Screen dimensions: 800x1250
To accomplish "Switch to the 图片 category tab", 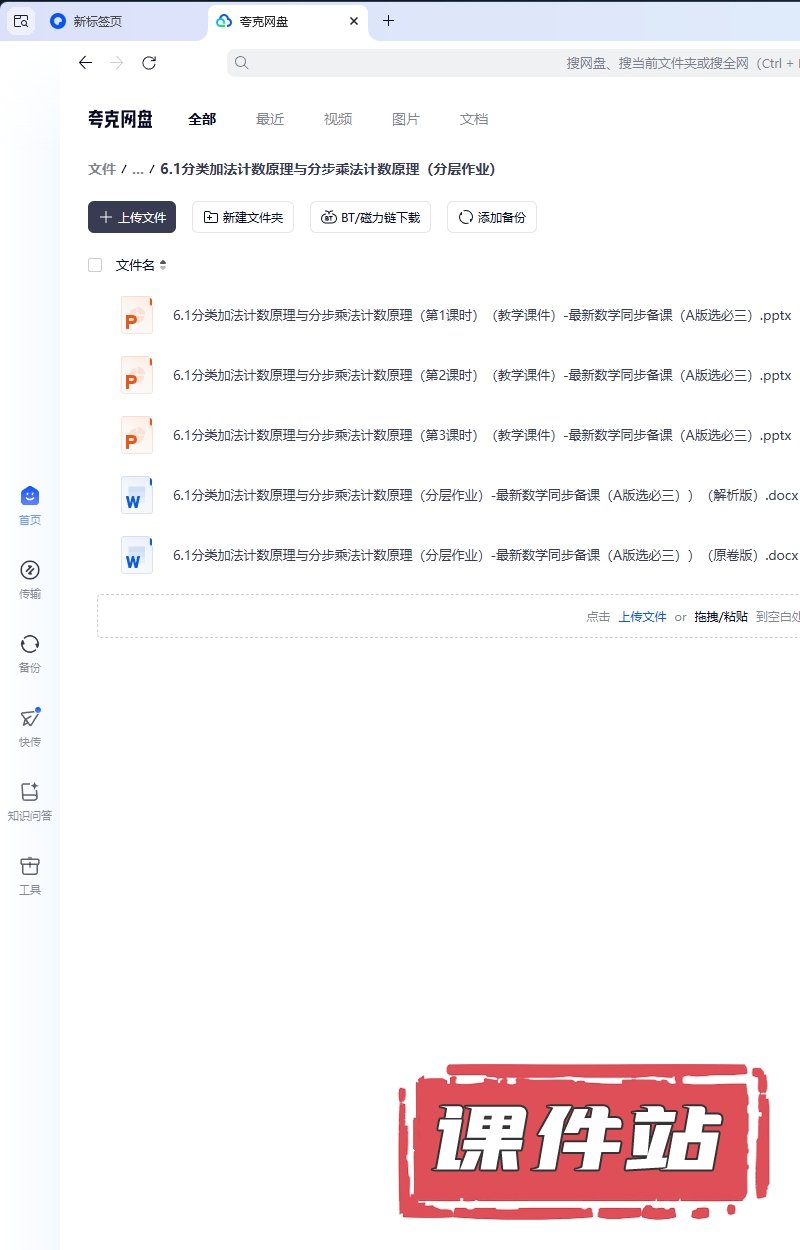I will [406, 119].
